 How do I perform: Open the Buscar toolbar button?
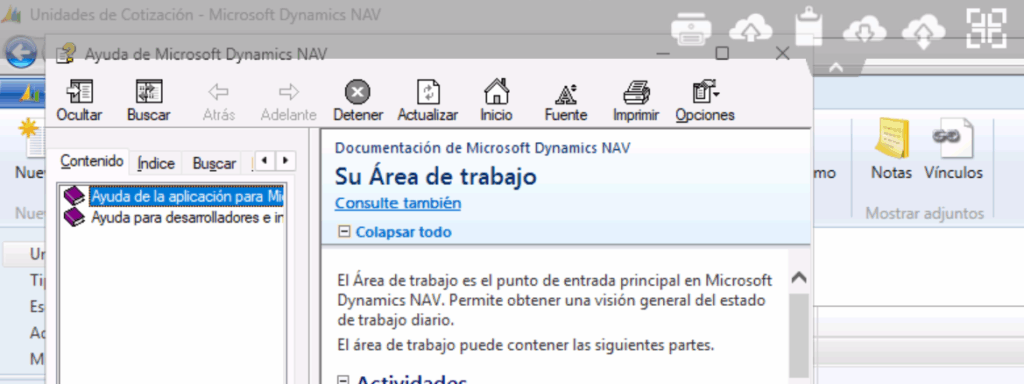[149, 101]
